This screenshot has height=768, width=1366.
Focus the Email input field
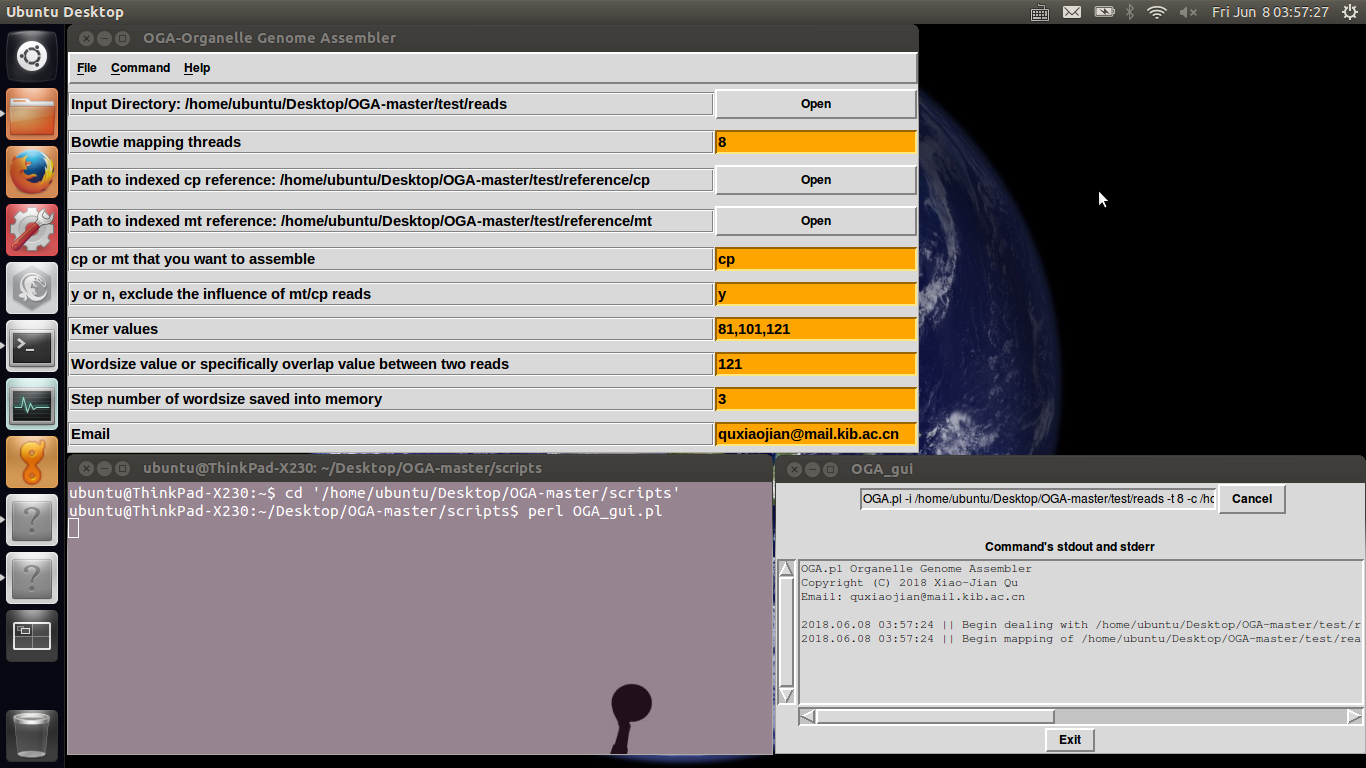(816, 434)
